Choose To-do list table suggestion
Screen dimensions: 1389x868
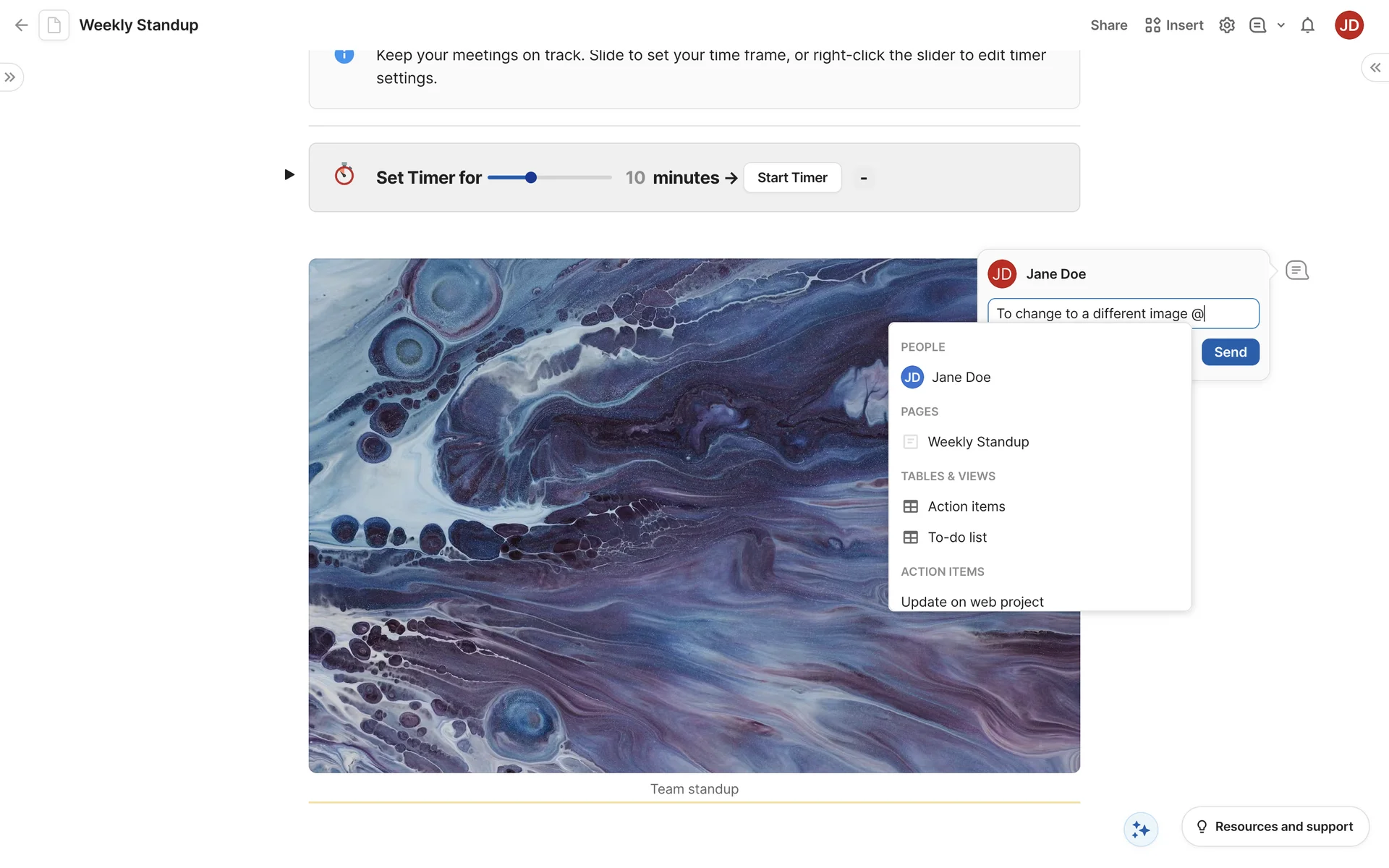pyautogui.click(x=956, y=537)
